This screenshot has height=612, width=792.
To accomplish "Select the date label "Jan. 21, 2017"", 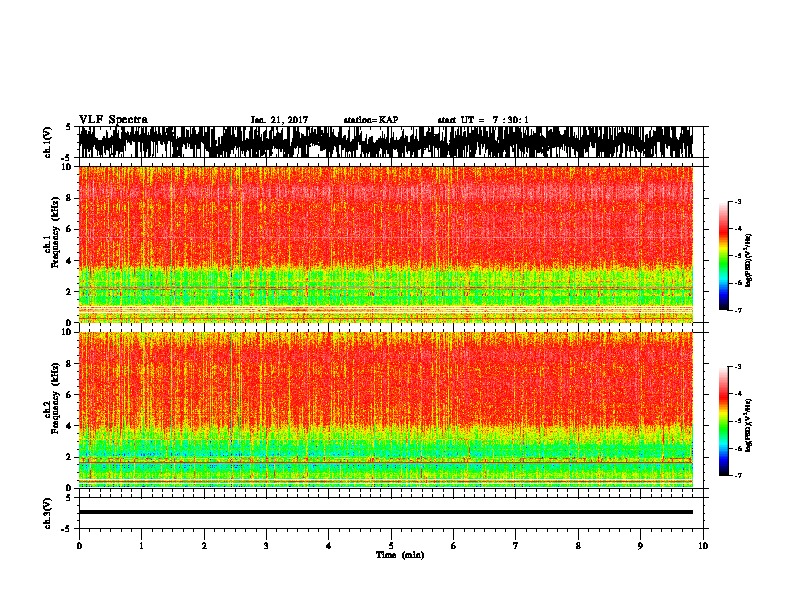I will tap(279, 120).
